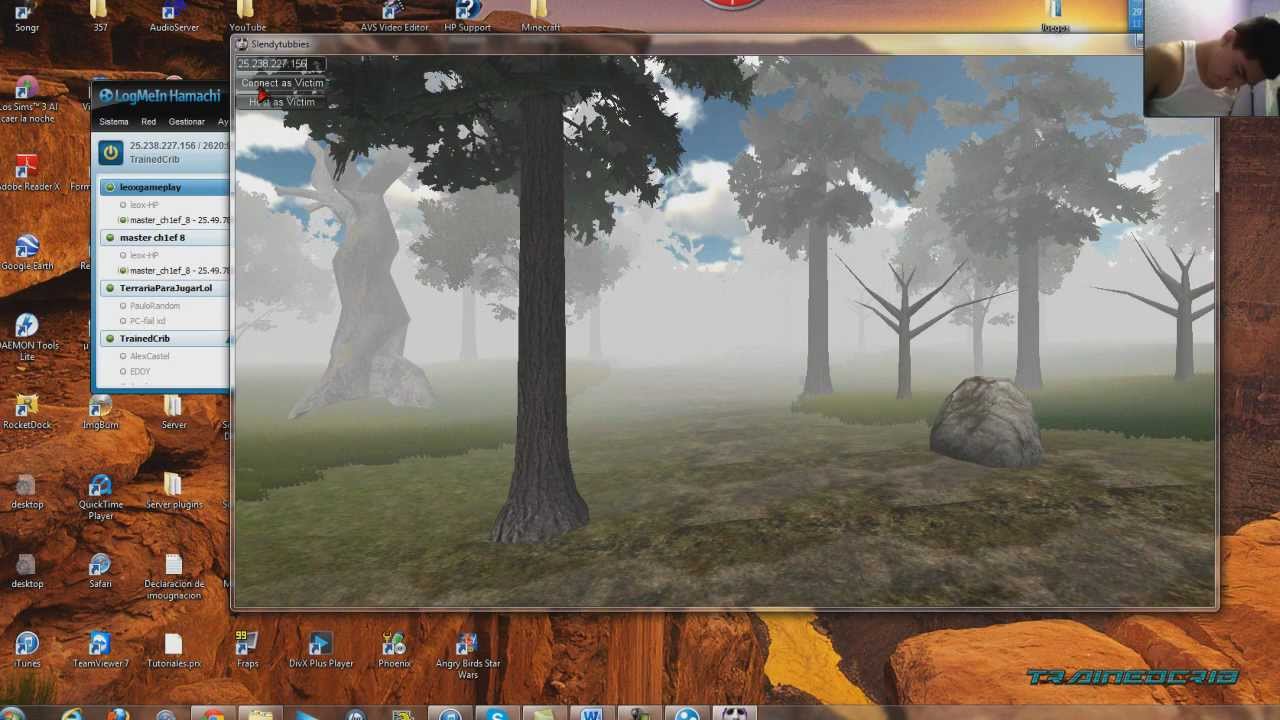Screen dimensions: 1280x720
Task: Open the Tutoriales.prx file
Action: pos(174,649)
